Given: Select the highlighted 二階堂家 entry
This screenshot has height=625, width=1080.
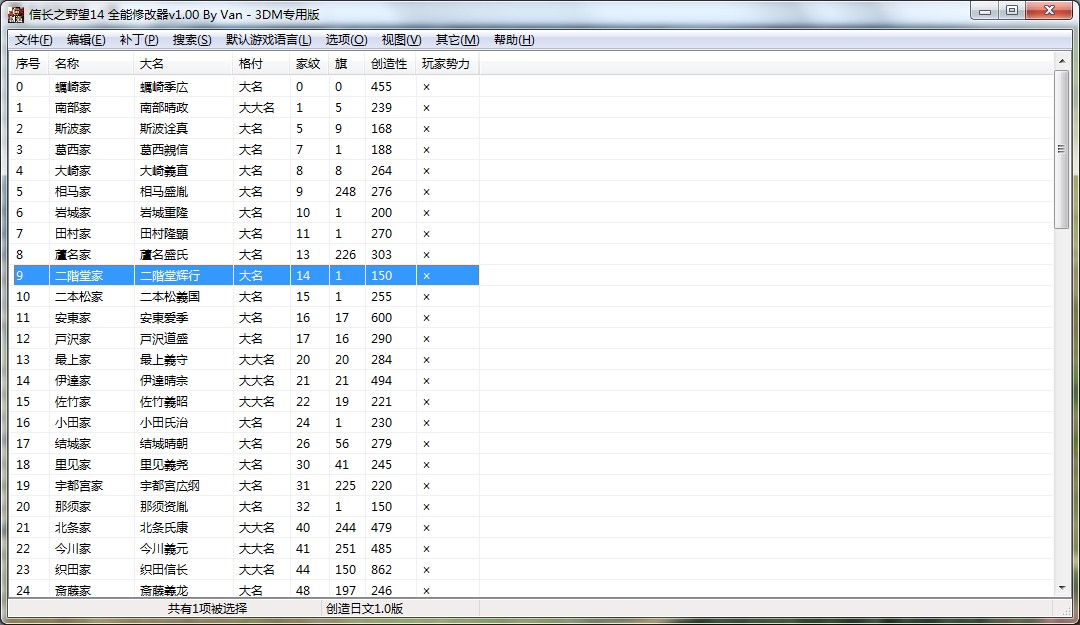Looking at the screenshot, I should click(246, 276).
